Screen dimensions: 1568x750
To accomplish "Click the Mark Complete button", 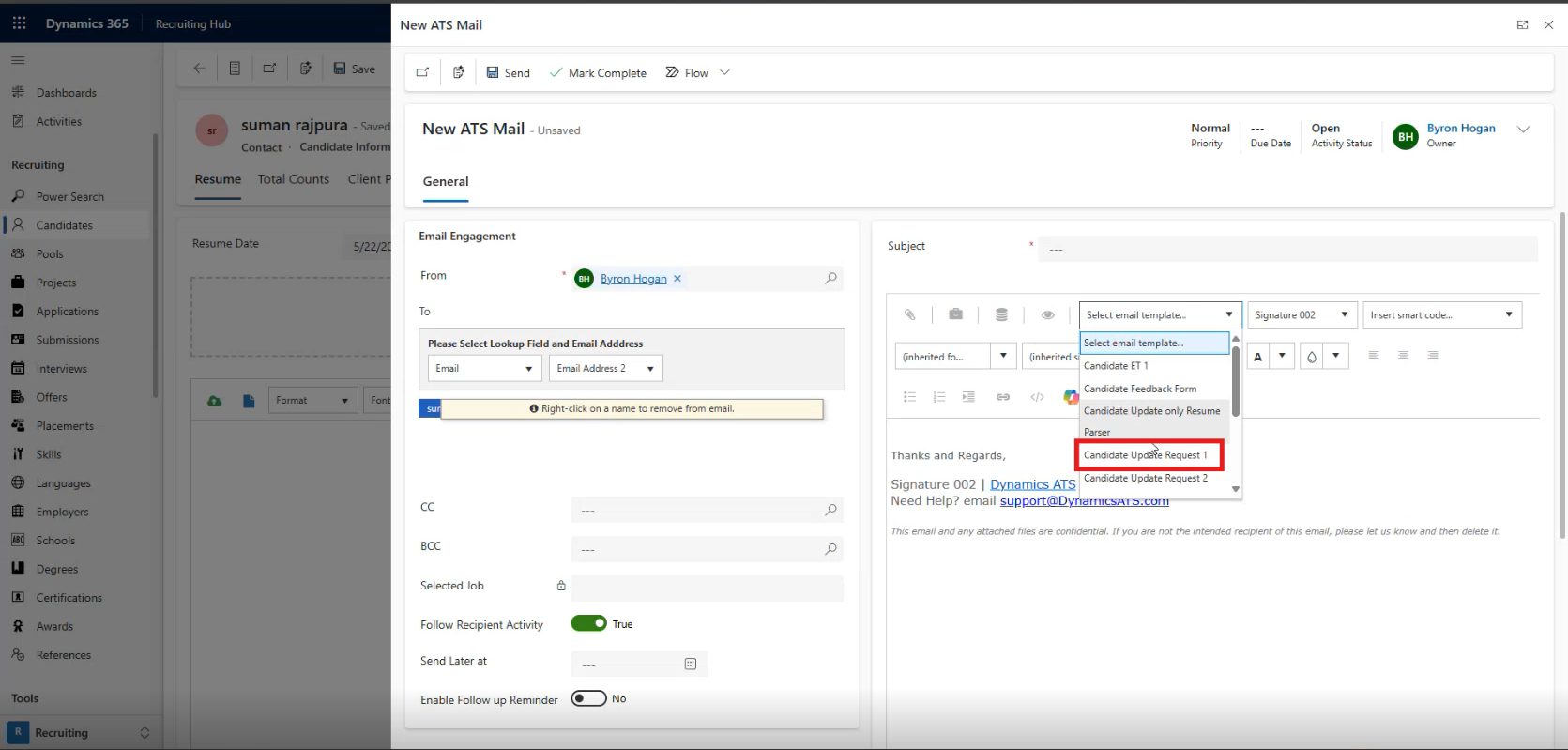I will coord(598,72).
